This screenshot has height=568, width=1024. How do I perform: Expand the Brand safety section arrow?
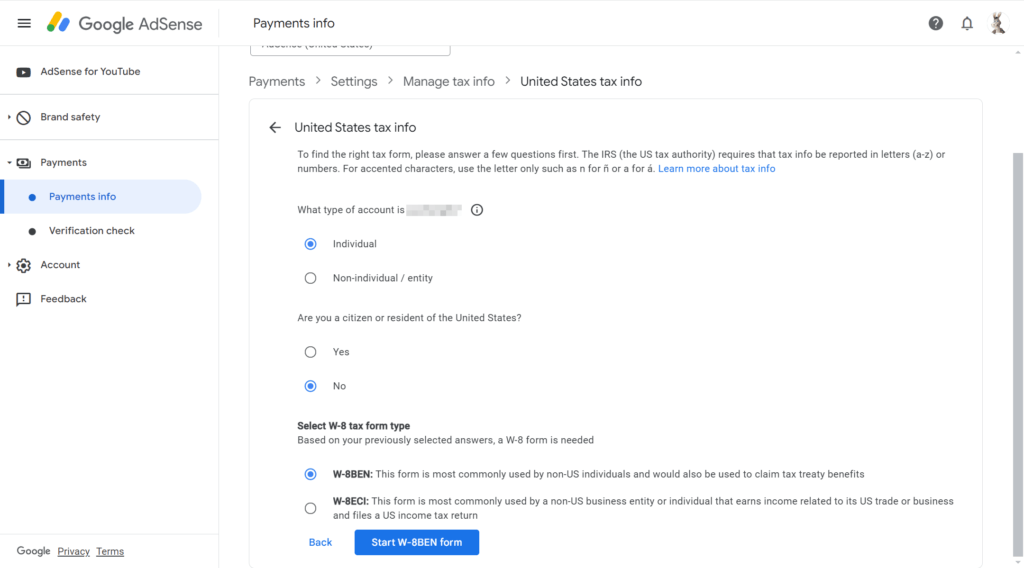(x=9, y=117)
